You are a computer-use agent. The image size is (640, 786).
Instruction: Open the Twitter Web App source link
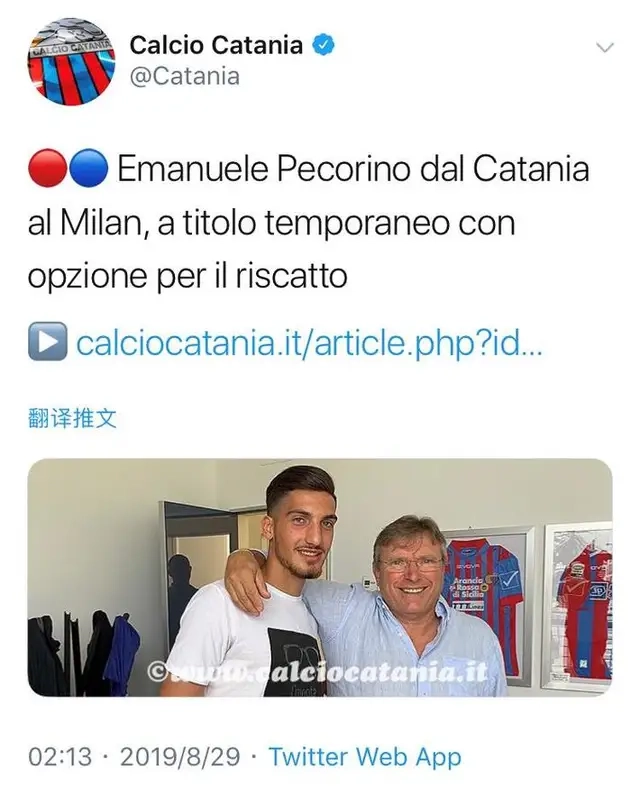pyautogui.click(x=365, y=757)
